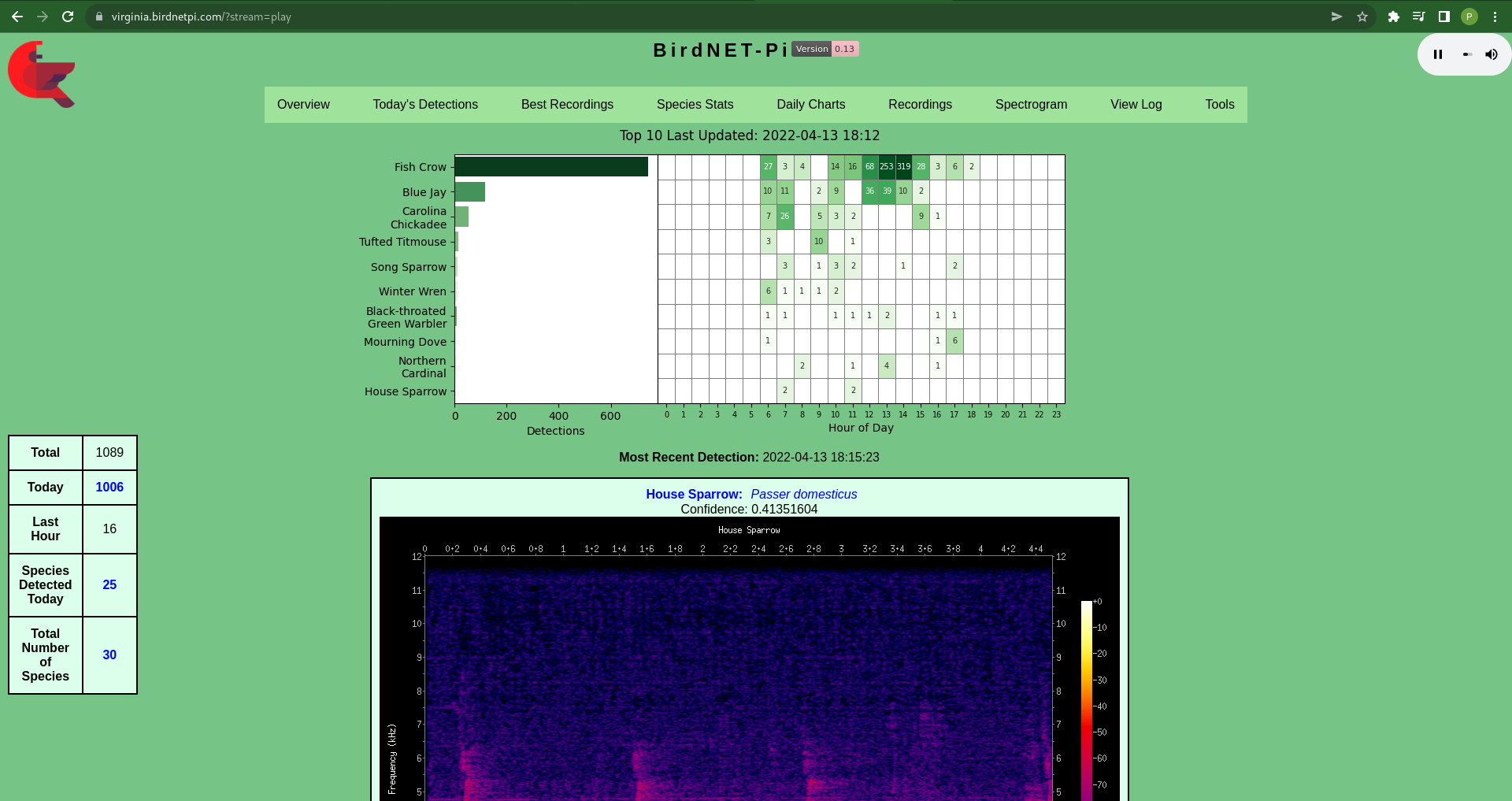
Task: Switch to the Spectrogram tab
Action: [x=1031, y=104]
